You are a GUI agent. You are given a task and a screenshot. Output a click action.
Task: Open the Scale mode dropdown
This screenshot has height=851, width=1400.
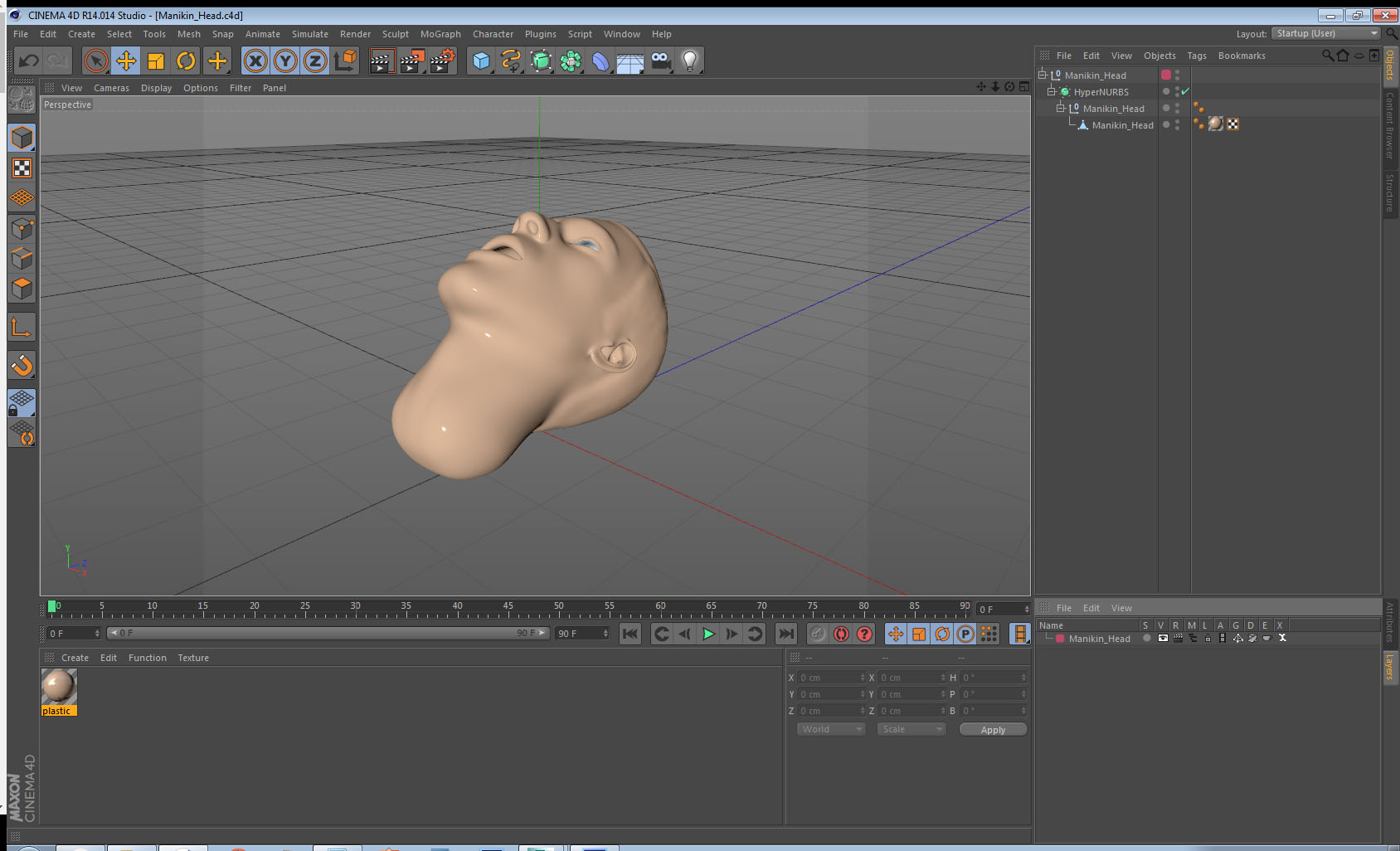[x=911, y=729]
